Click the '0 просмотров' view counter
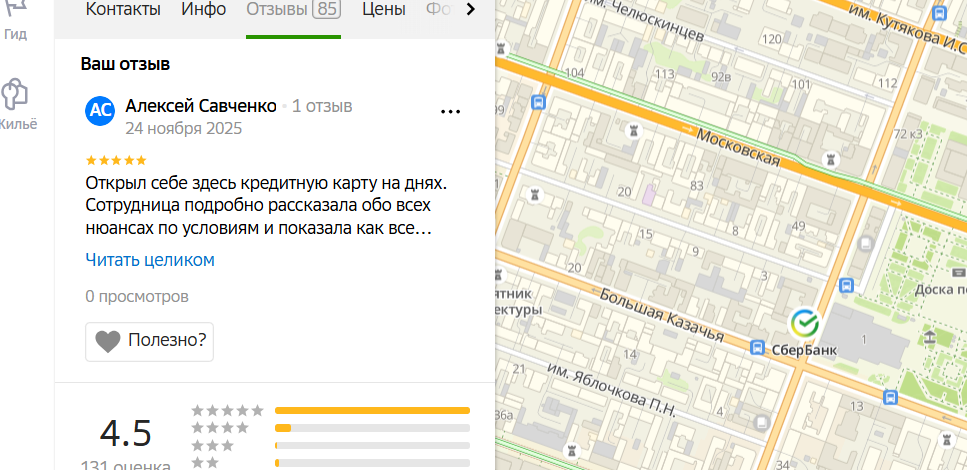 (137, 297)
